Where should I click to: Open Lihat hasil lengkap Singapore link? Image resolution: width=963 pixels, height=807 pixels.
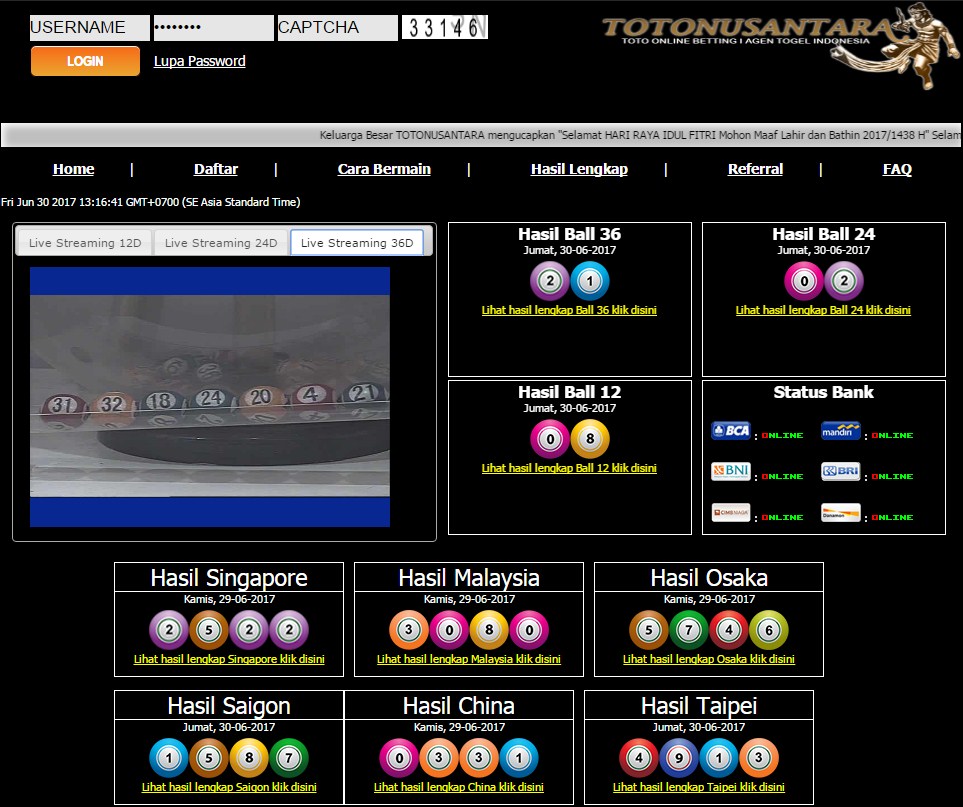tap(229, 659)
